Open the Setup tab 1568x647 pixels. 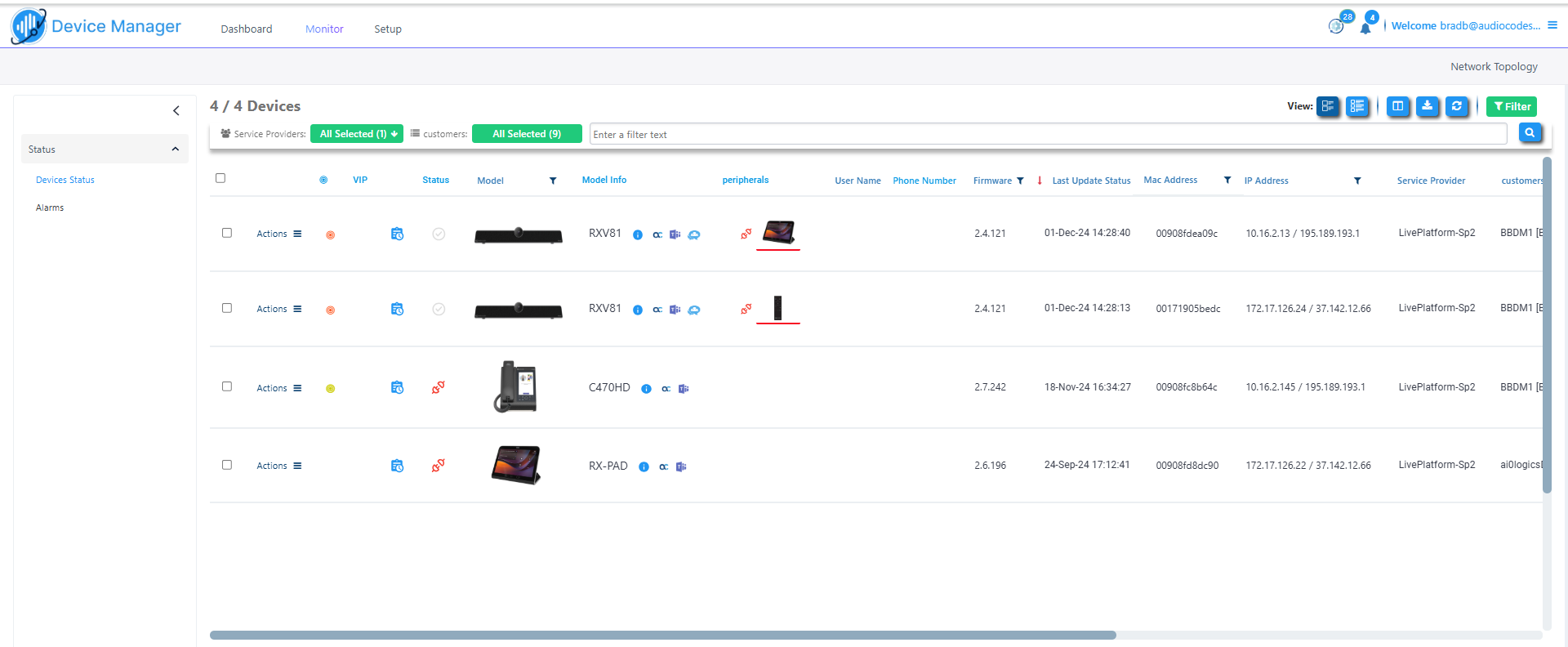(x=388, y=29)
